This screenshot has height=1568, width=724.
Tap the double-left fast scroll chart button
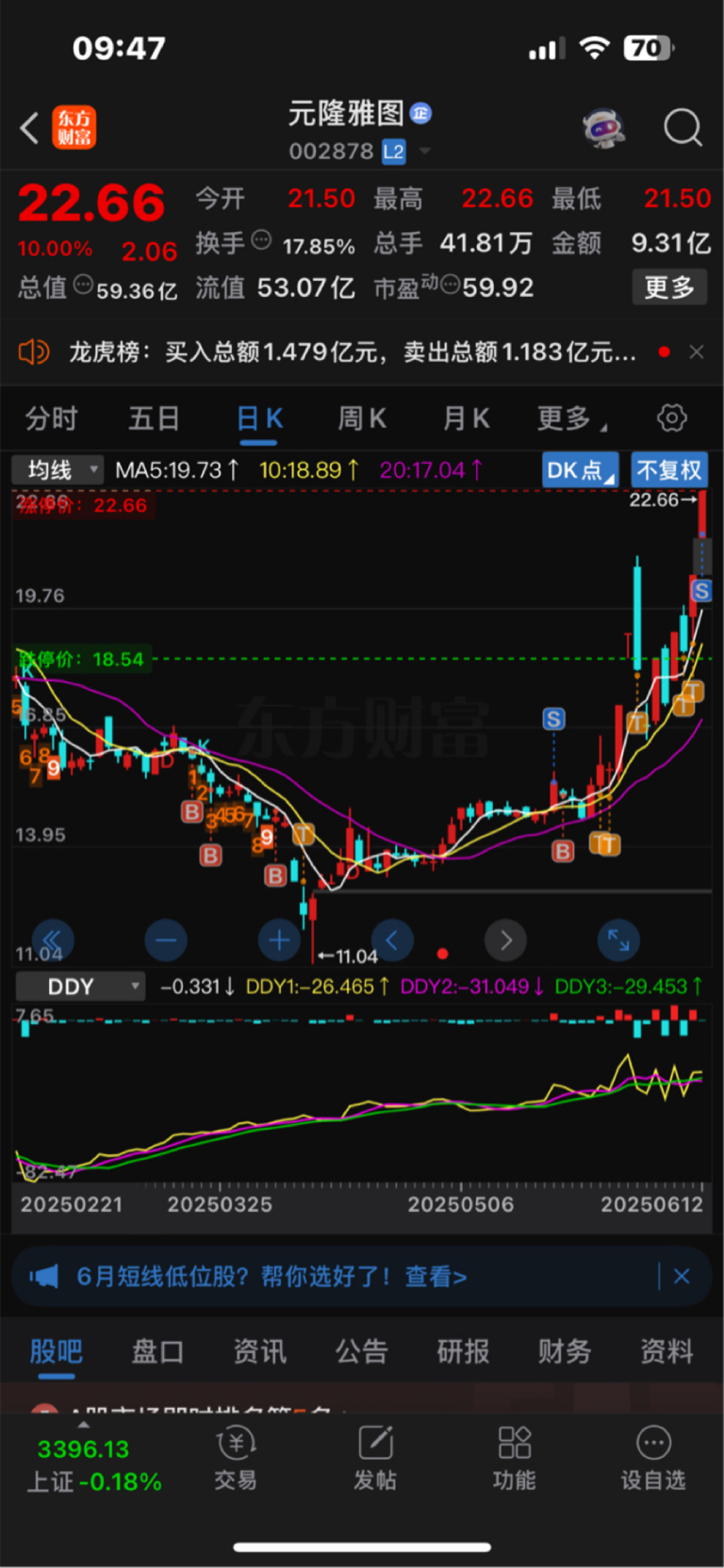(53, 939)
